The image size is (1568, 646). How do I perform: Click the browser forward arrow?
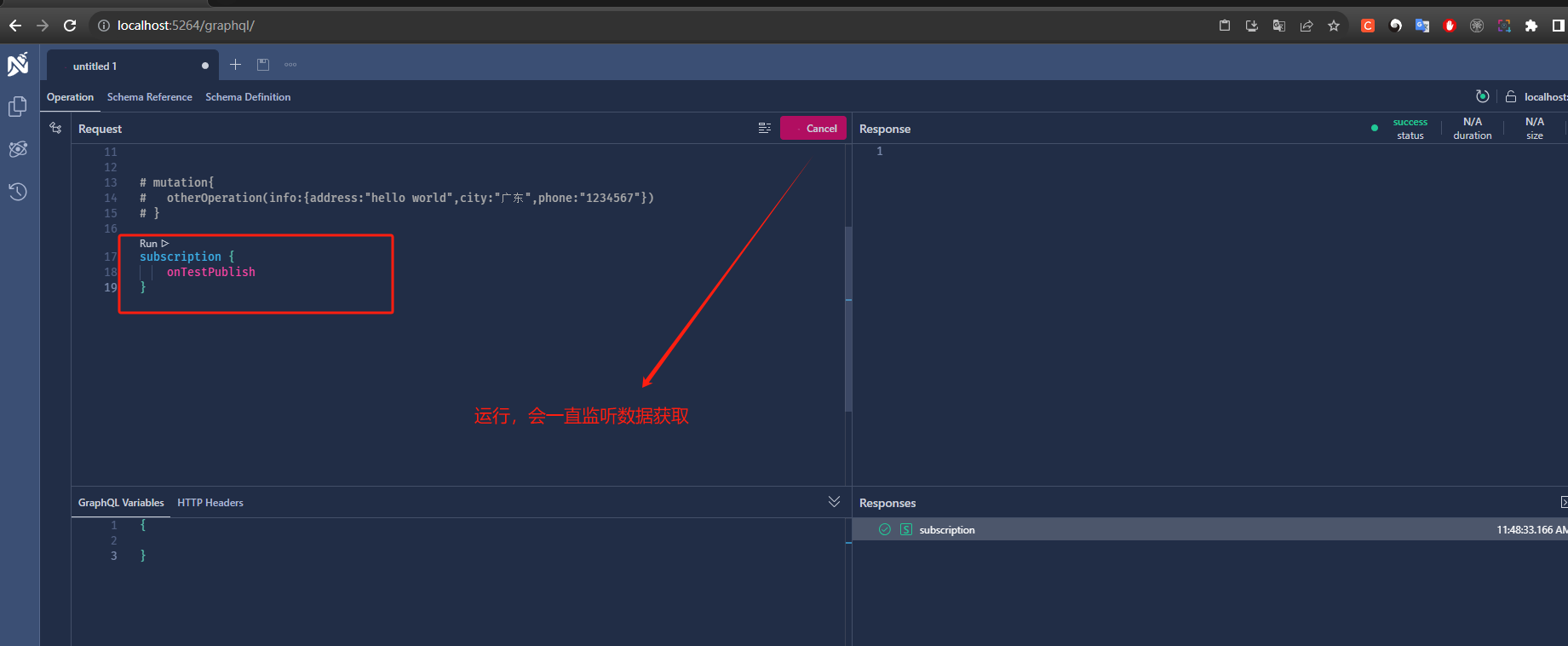[x=43, y=26]
